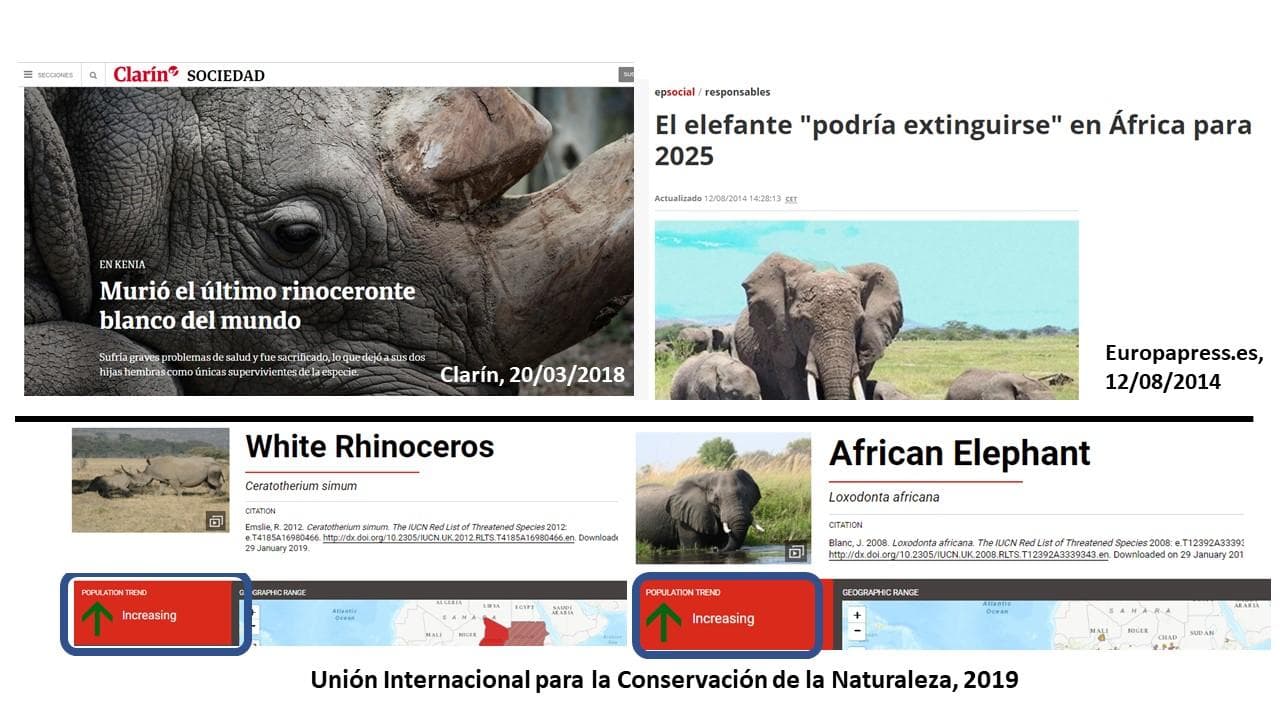This screenshot has width=1280, height=720.
Task: Open the SOCIEDAD section label
Action: [226, 76]
